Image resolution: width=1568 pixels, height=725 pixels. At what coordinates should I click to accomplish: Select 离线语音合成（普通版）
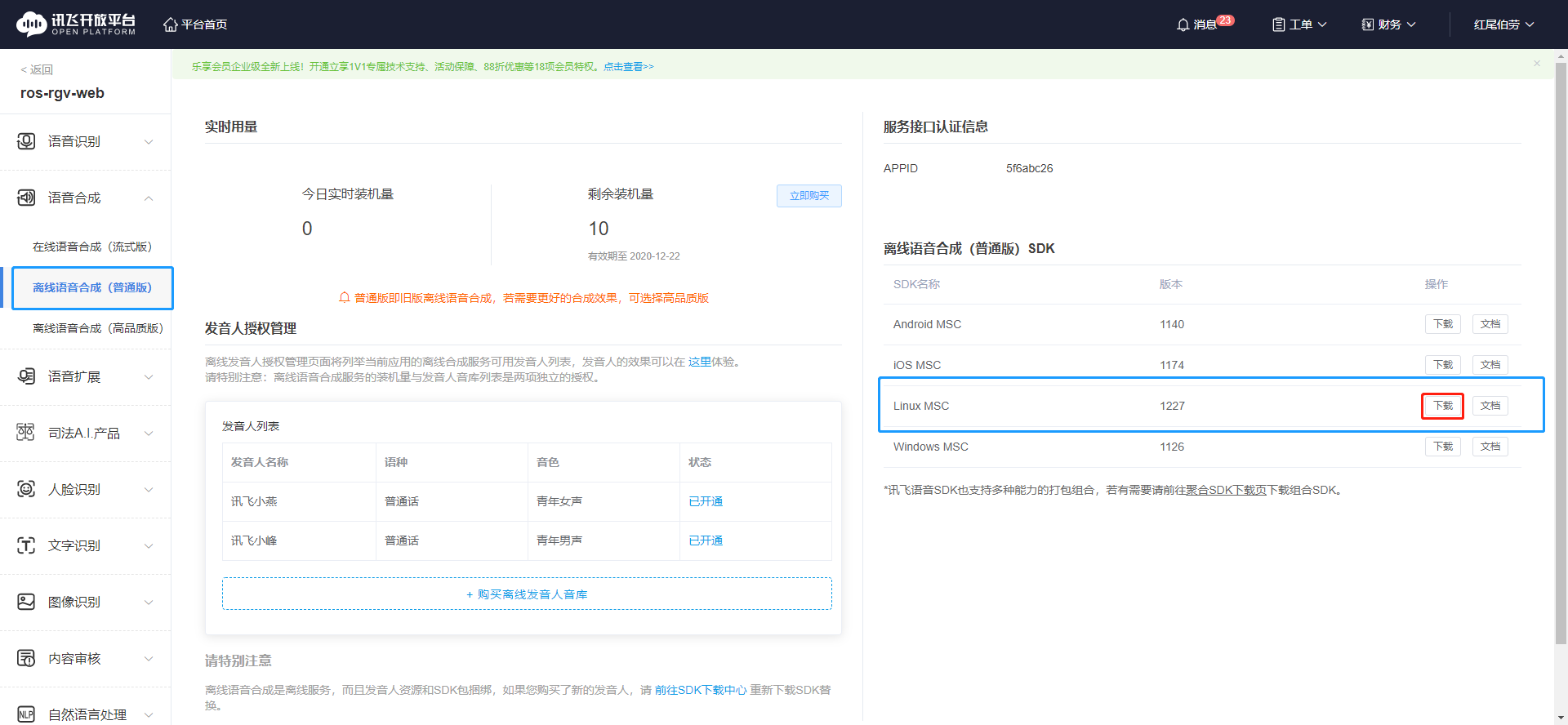point(92,287)
